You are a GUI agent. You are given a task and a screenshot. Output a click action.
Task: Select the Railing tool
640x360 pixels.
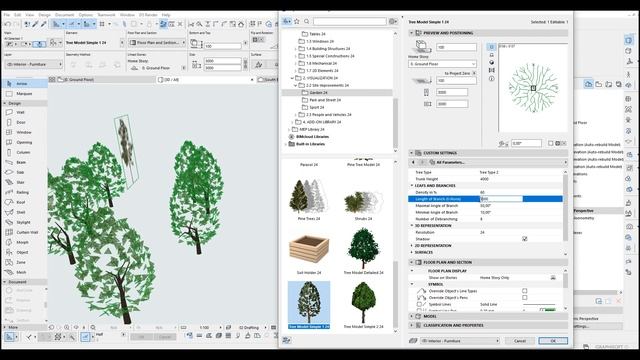24,192
